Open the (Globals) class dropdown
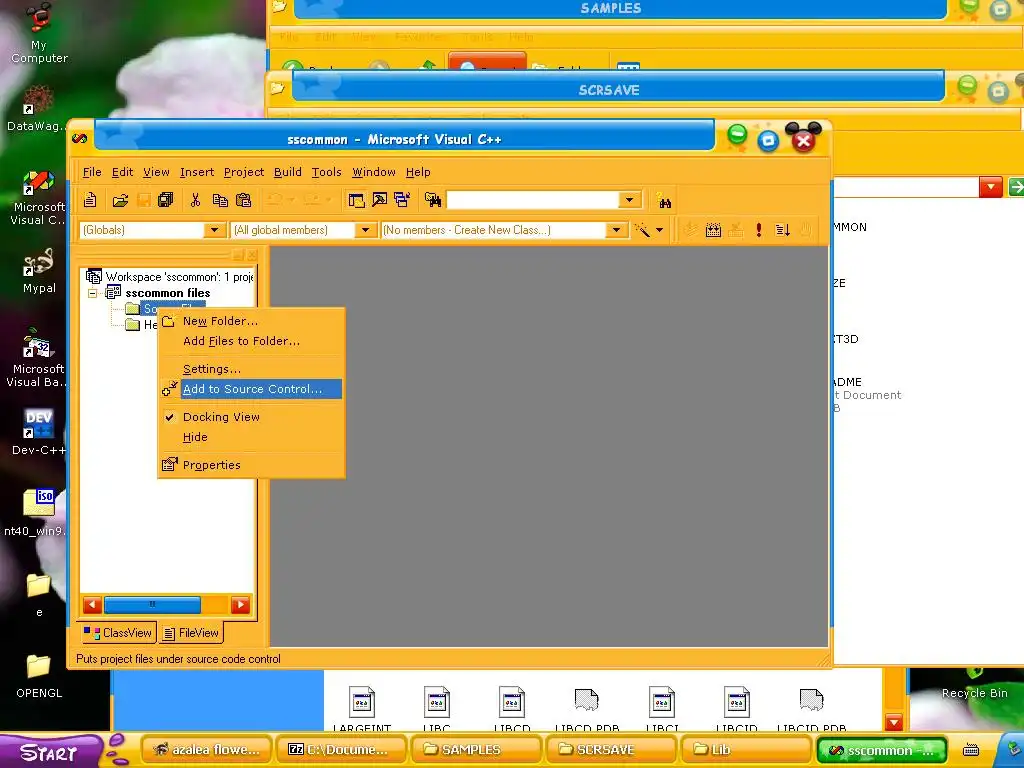Viewport: 1024px width, 768px height. (214, 230)
